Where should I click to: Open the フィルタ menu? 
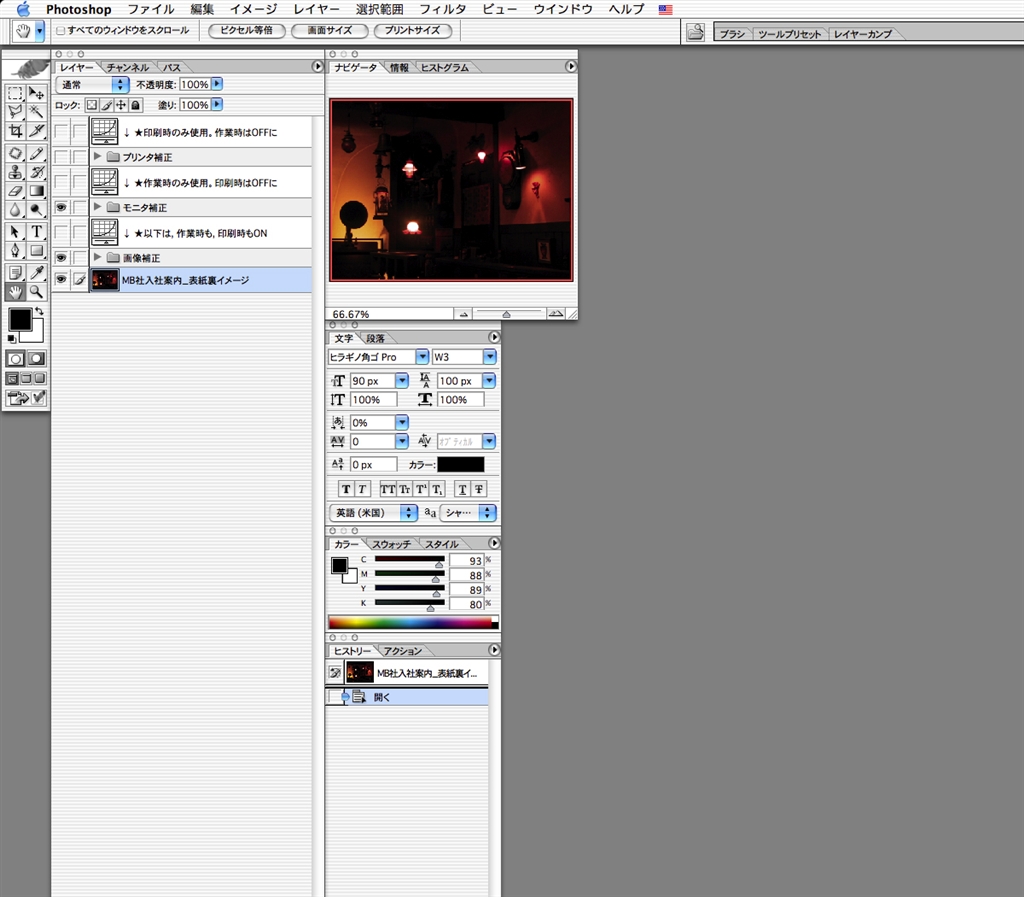coord(442,9)
